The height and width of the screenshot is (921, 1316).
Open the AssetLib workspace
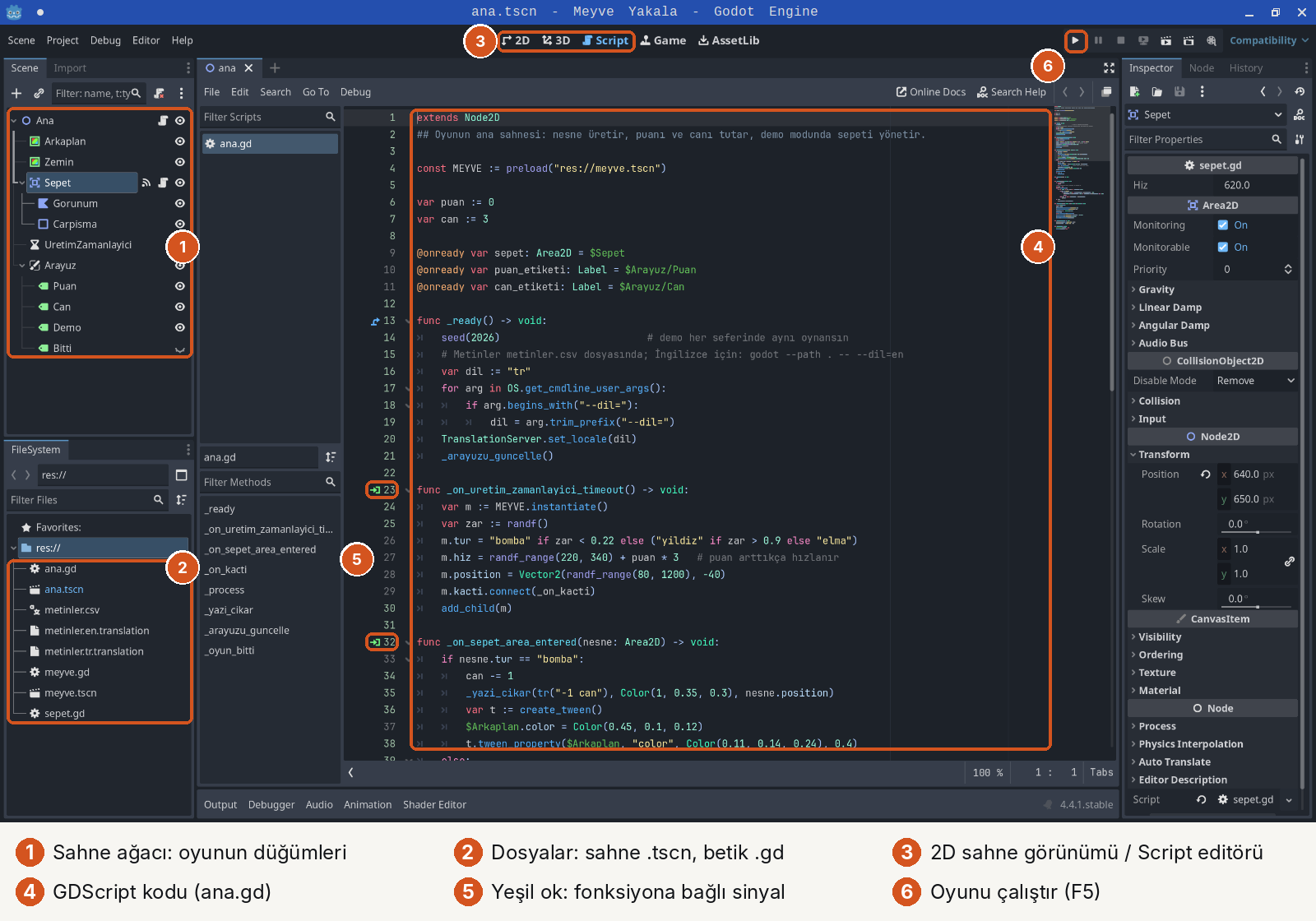tap(729, 40)
